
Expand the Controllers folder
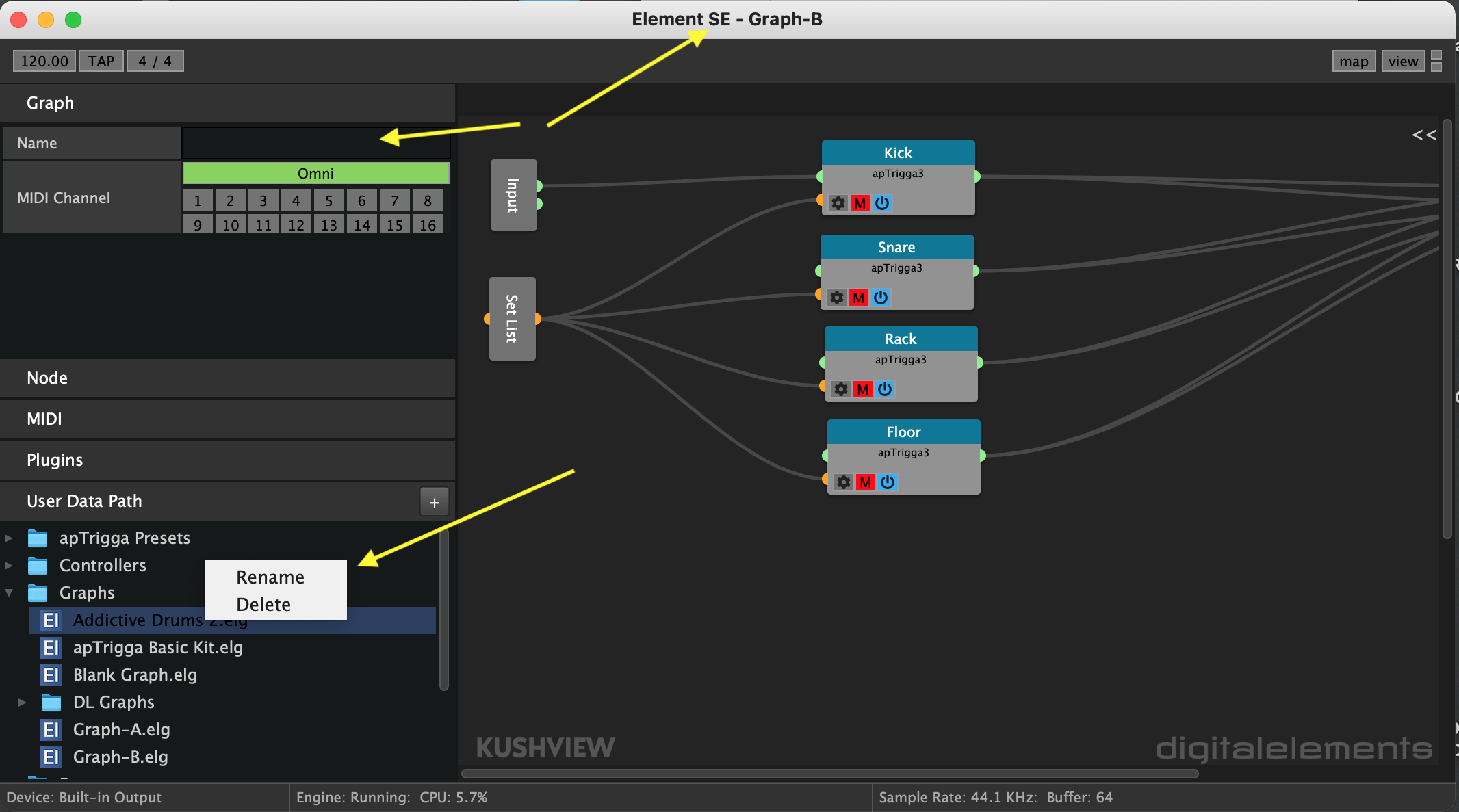point(9,565)
